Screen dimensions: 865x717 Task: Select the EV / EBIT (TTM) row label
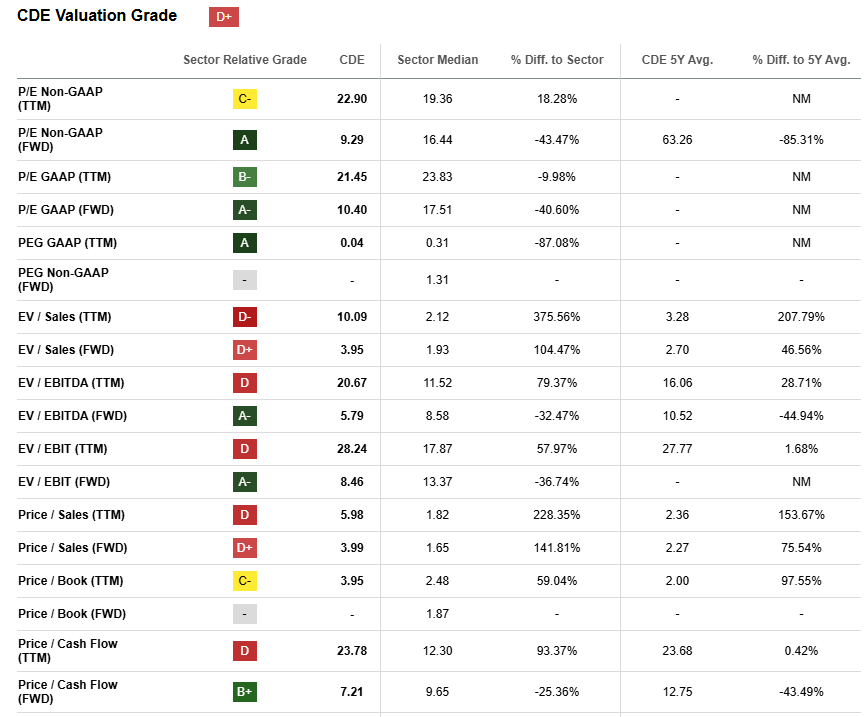63,449
